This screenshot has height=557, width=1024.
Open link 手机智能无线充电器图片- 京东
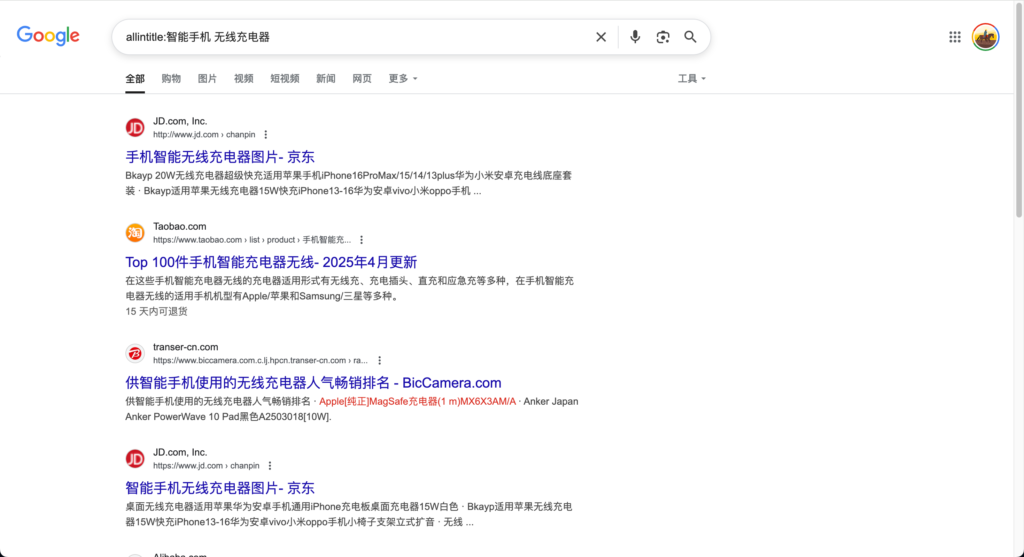click(220, 157)
